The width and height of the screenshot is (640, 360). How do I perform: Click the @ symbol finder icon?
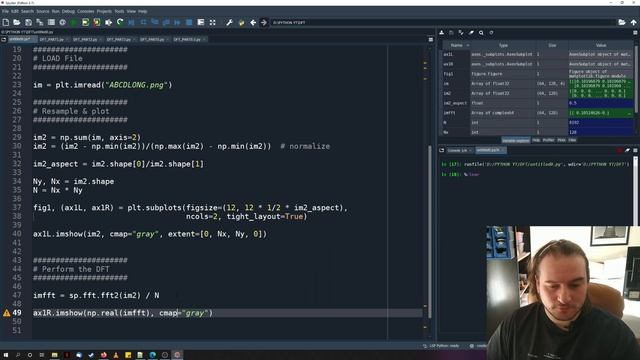click(62, 22)
